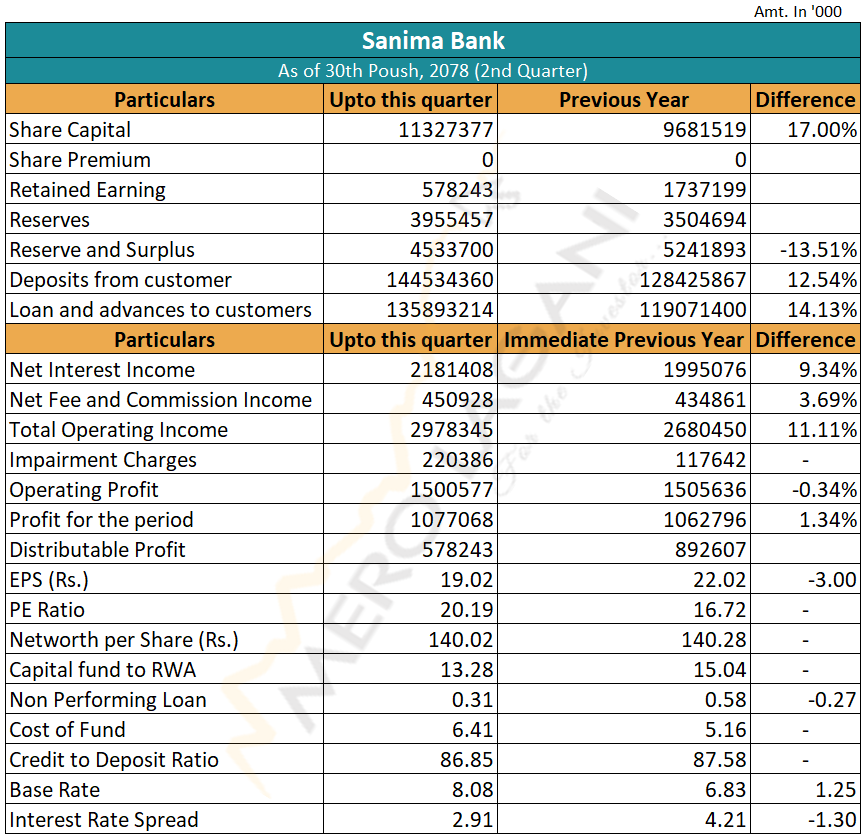Viewport: 867px width, 838px height.
Task: Click the 'EPS (Rs.)' row label
Action: coord(49,580)
